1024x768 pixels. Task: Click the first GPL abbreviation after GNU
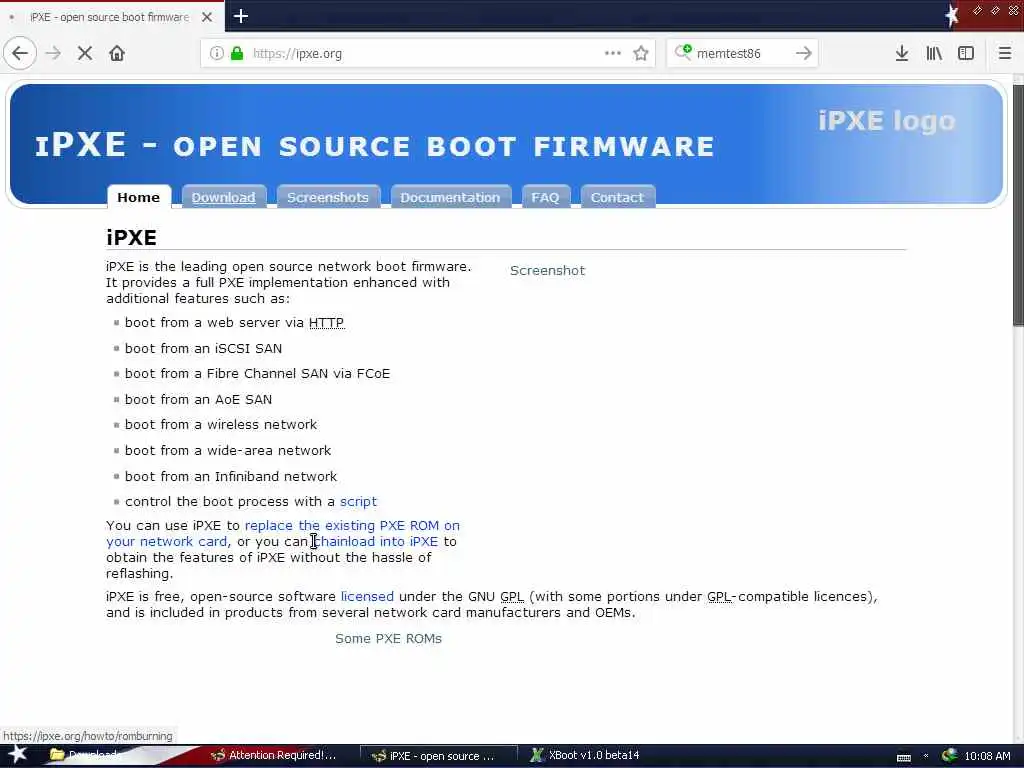pos(512,597)
